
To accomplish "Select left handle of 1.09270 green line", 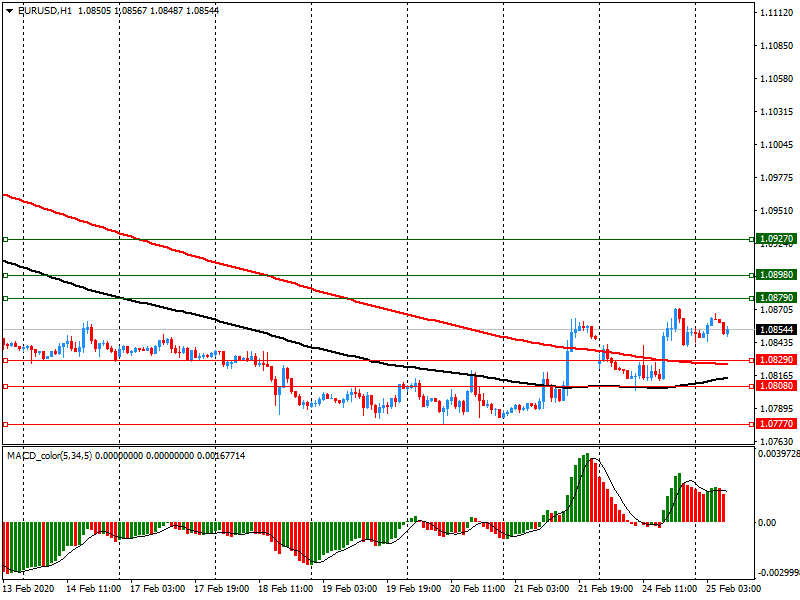I will (6, 239).
